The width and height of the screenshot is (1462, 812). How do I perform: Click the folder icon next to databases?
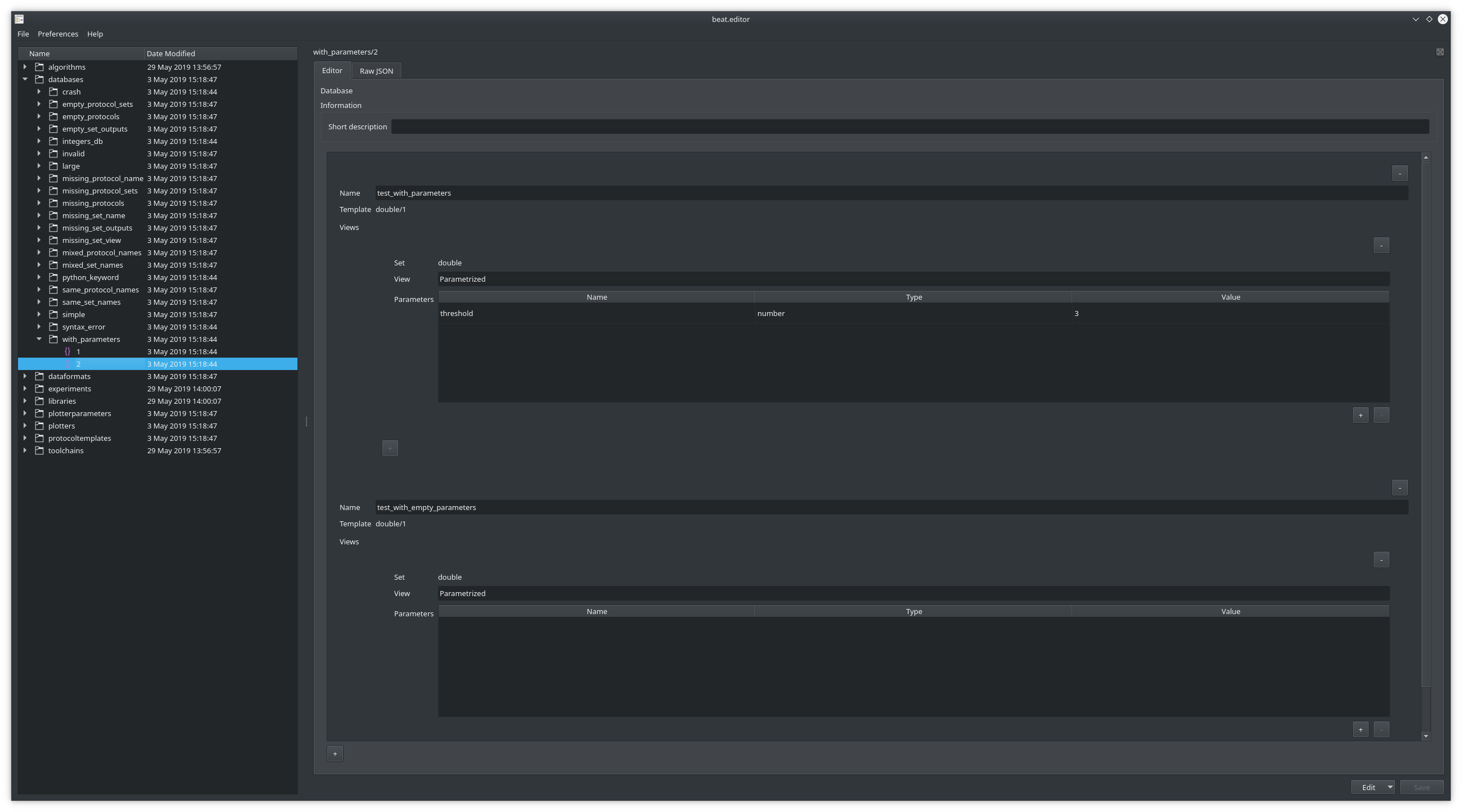[39, 79]
